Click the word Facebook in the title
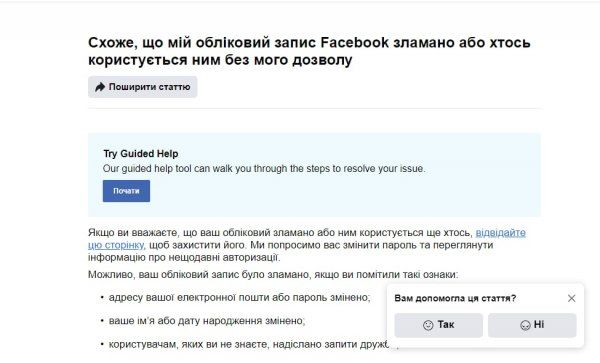 pos(354,42)
